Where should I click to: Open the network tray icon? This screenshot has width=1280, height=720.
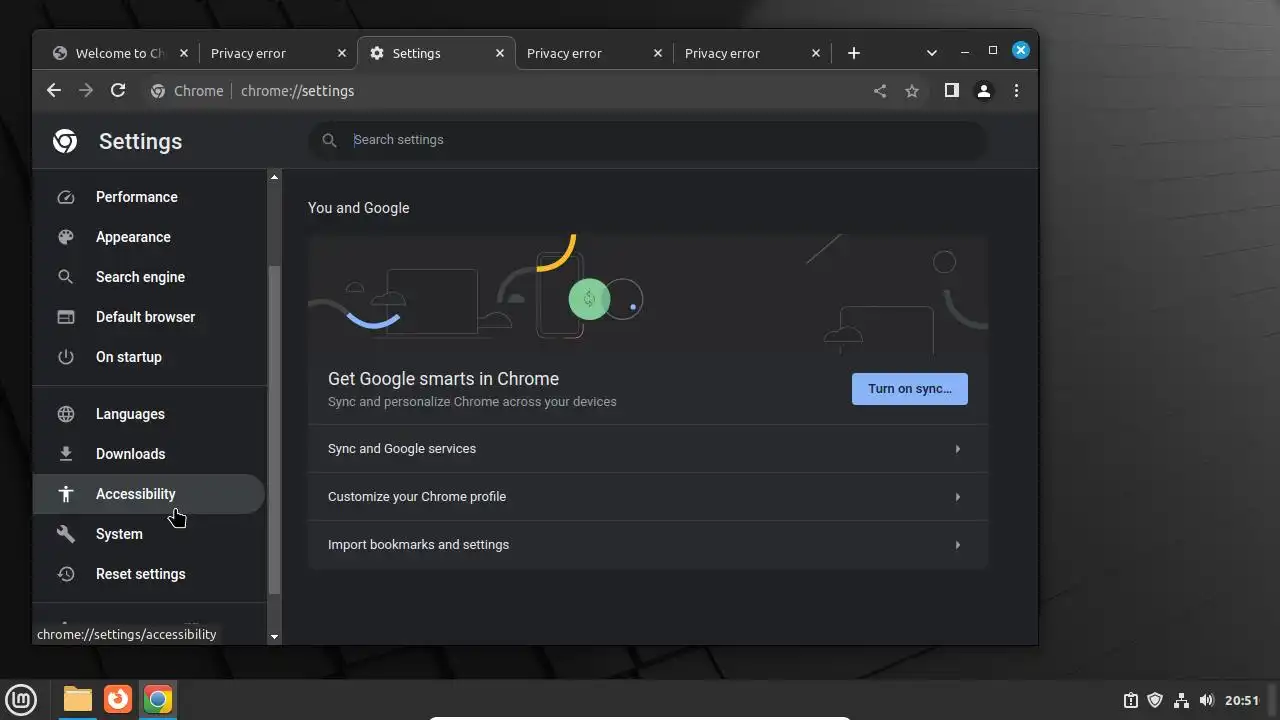[x=1181, y=700]
